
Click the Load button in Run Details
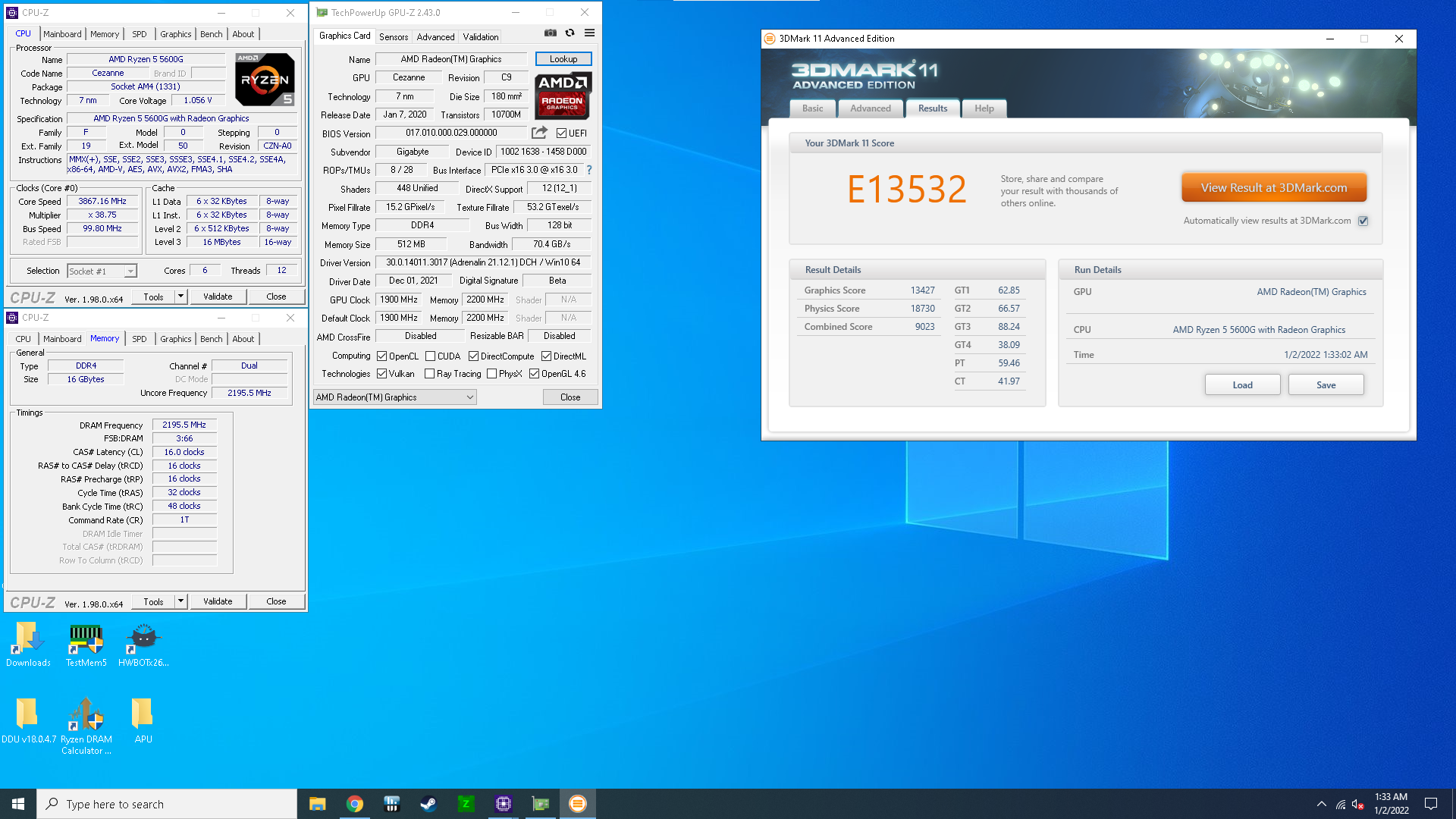[1243, 385]
